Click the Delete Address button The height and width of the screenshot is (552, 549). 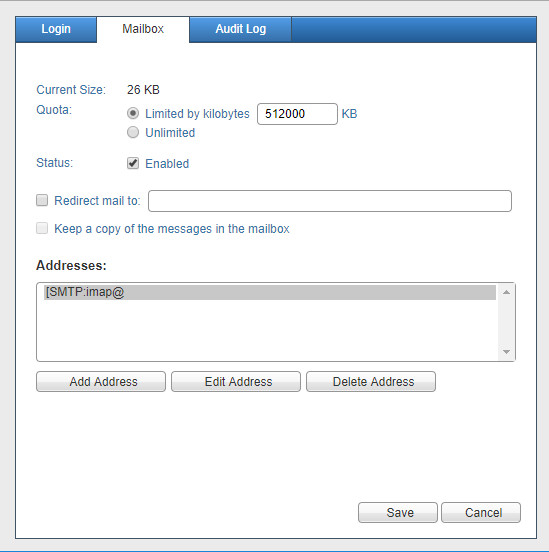371,382
